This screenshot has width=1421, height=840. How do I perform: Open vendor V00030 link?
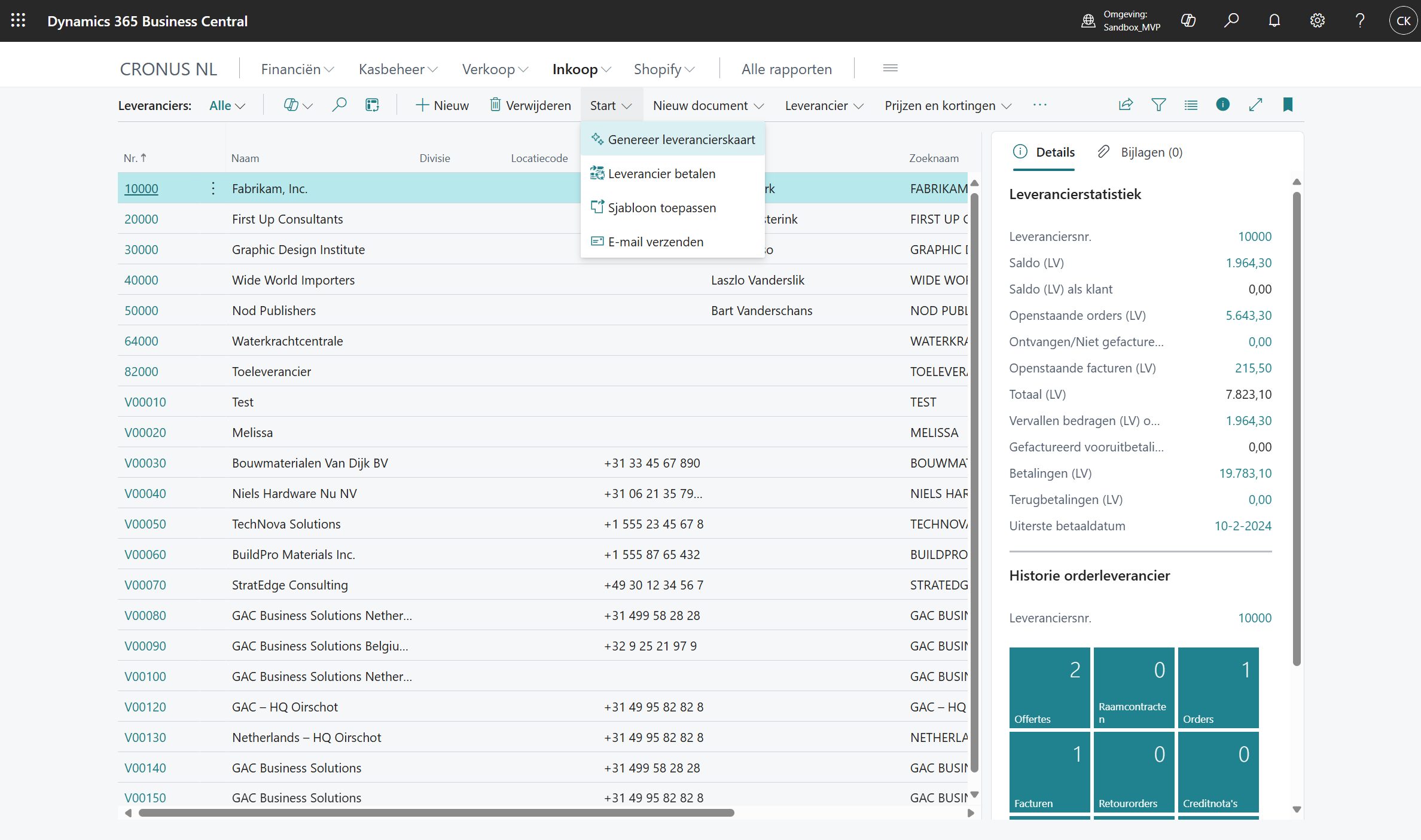click(145, 463)
